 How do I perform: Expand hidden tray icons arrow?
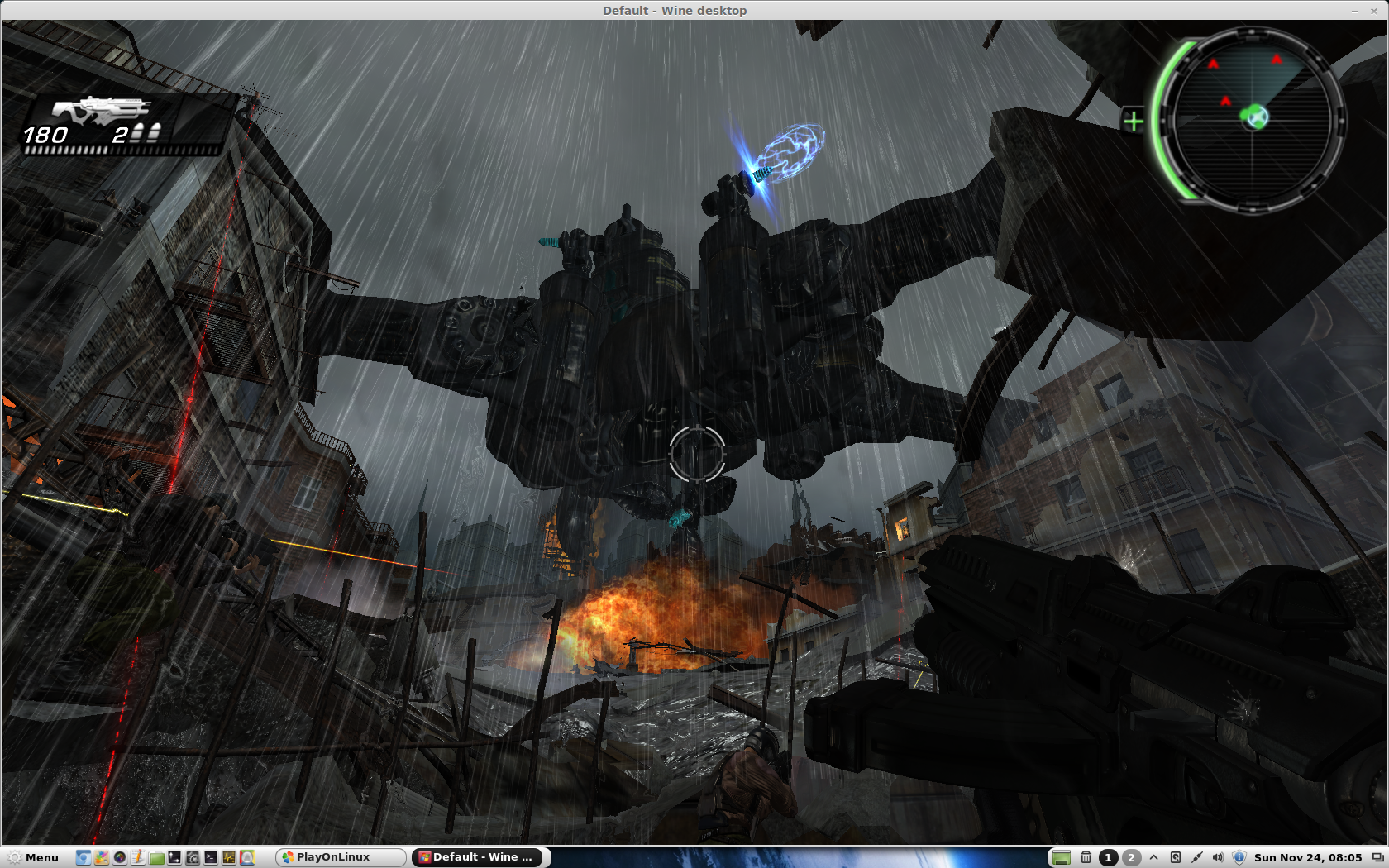click(x=1153, y=857)
